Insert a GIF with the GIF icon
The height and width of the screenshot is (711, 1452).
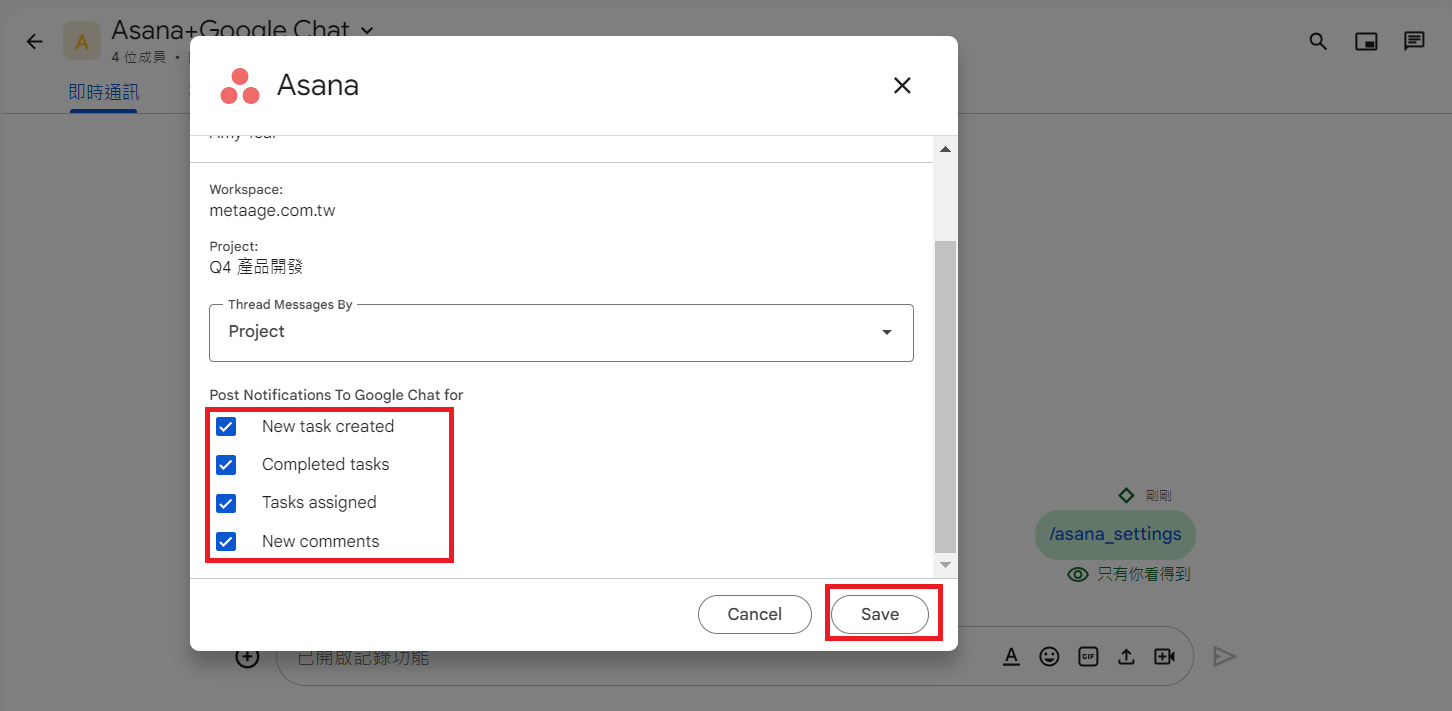pyautogui.click(x=1088, y=657)
